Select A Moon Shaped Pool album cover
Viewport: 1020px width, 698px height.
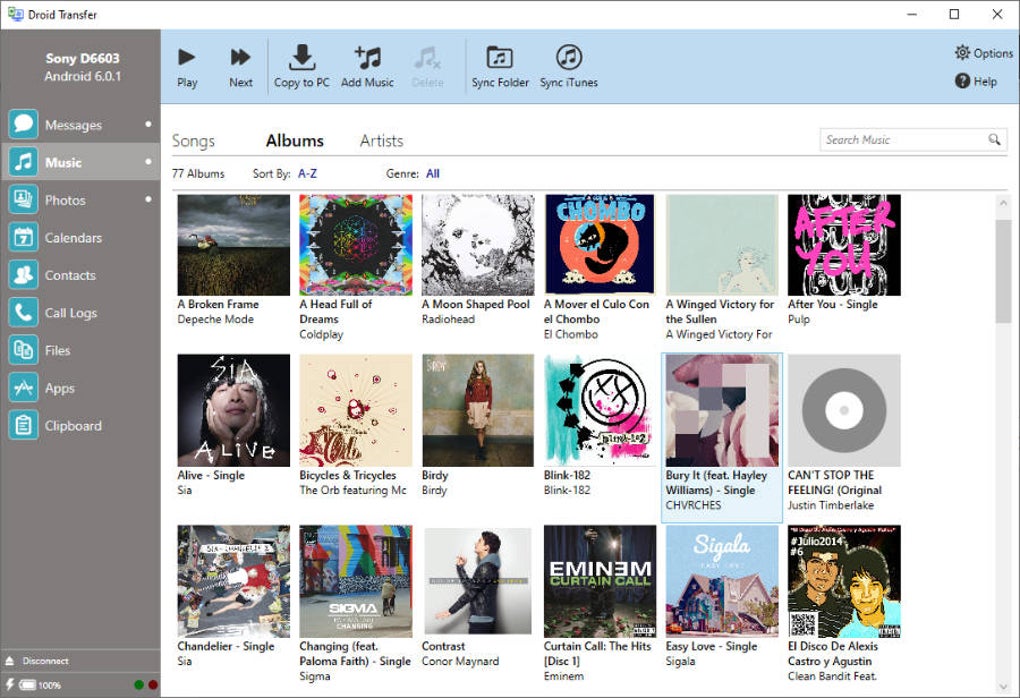coord(478,245)
